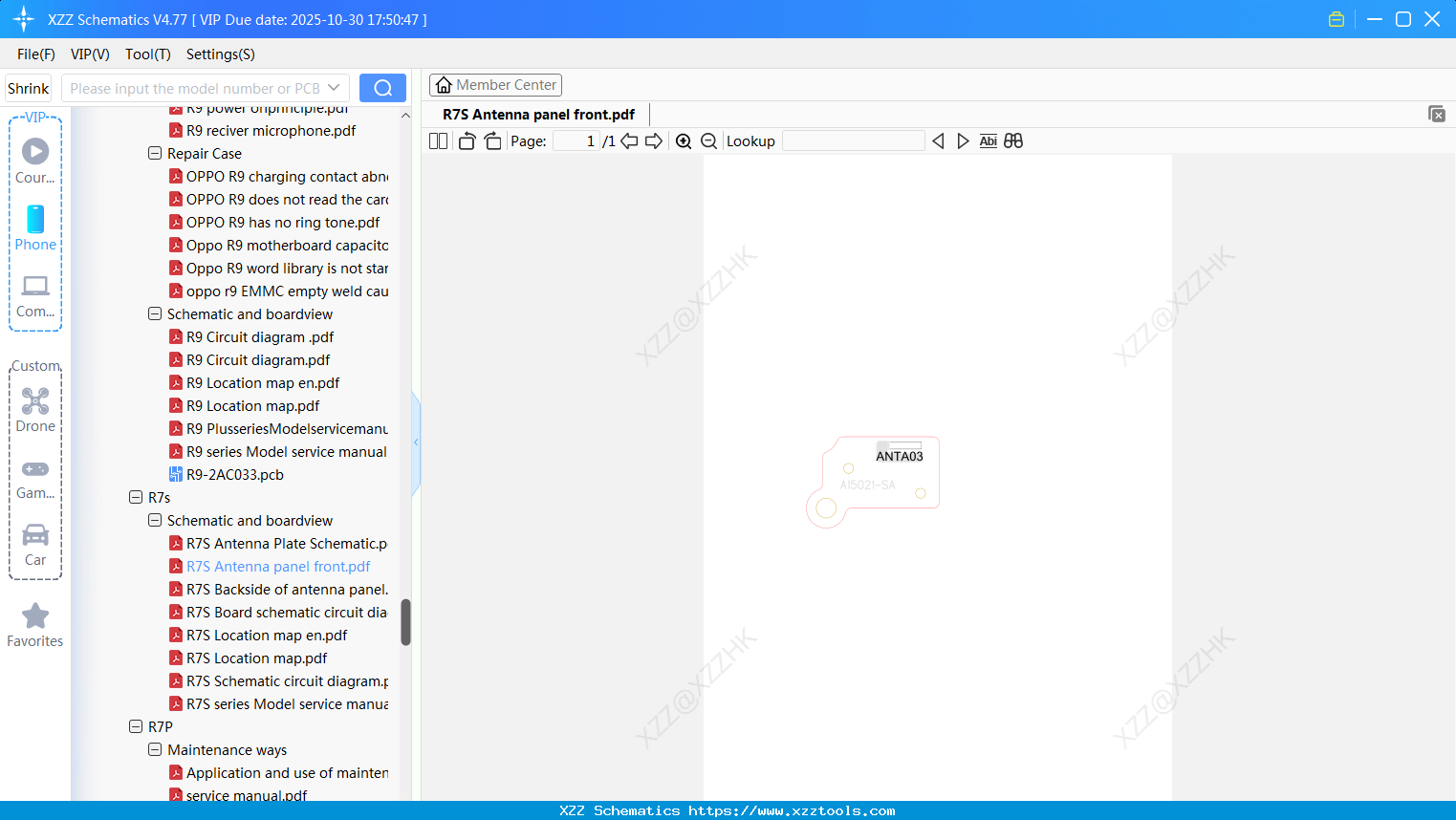Click the blue search magnifier button

point(382,88)
